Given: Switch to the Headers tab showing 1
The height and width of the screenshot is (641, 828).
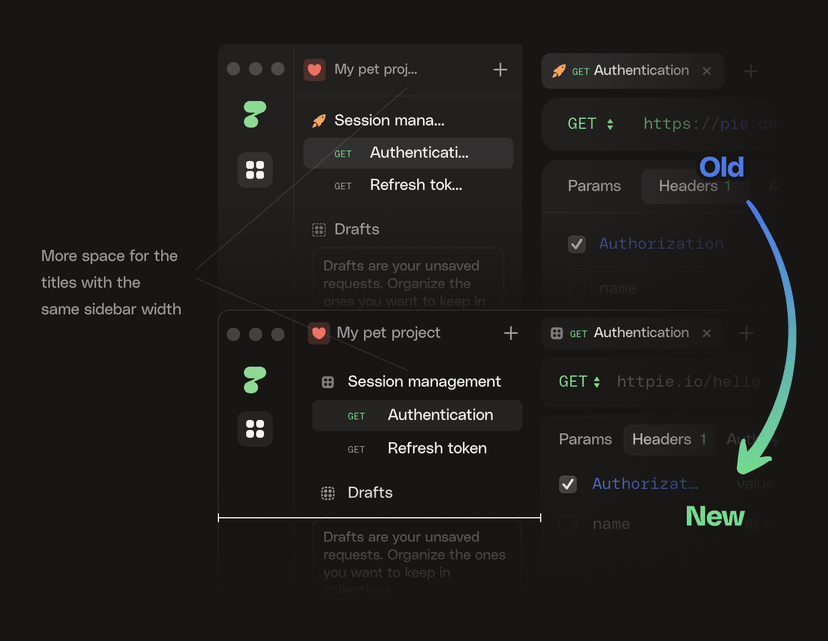Looking at the screenshot, I should (x=669, y=439).
